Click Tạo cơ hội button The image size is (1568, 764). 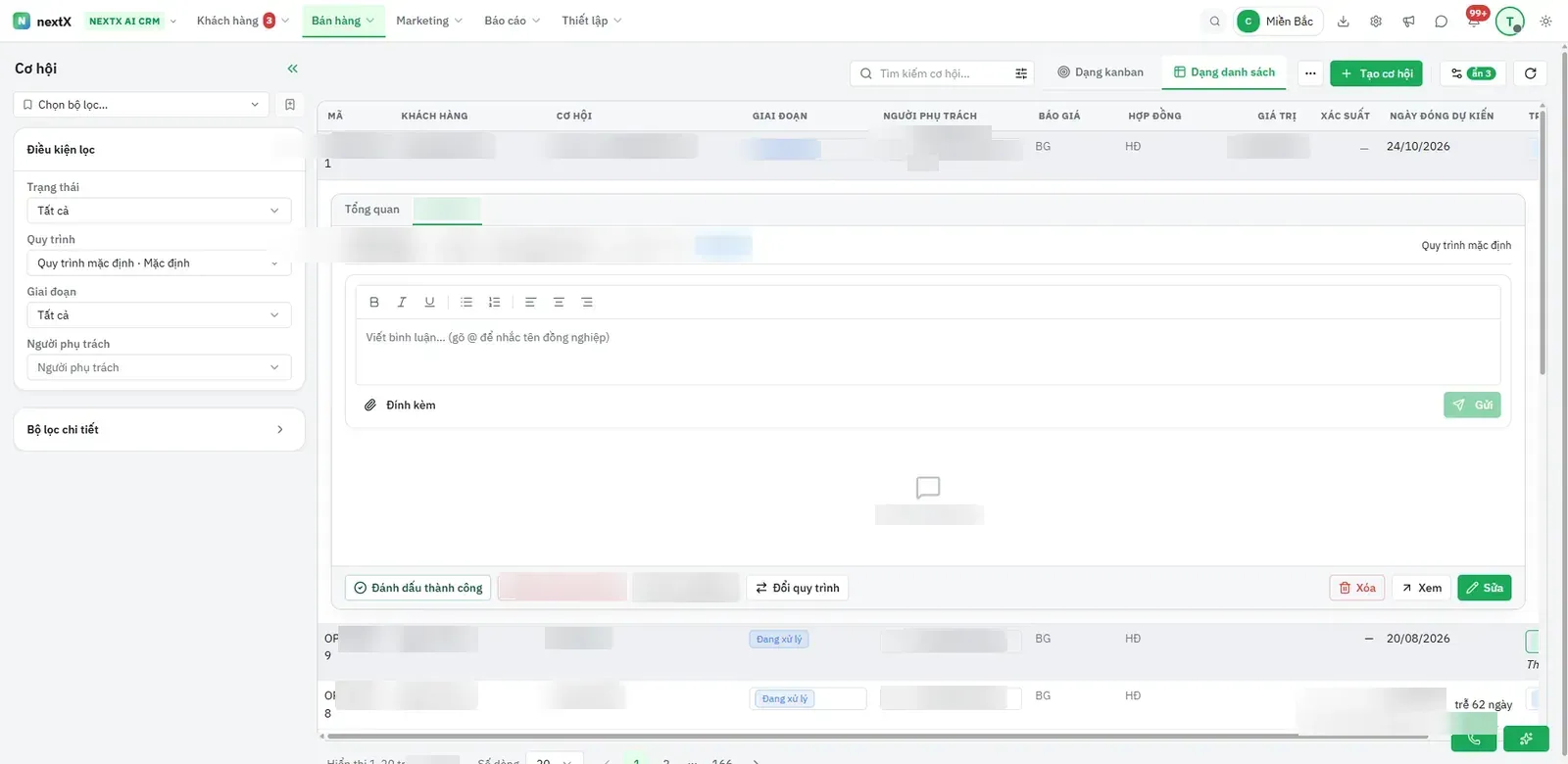[x=1376, y=73]
